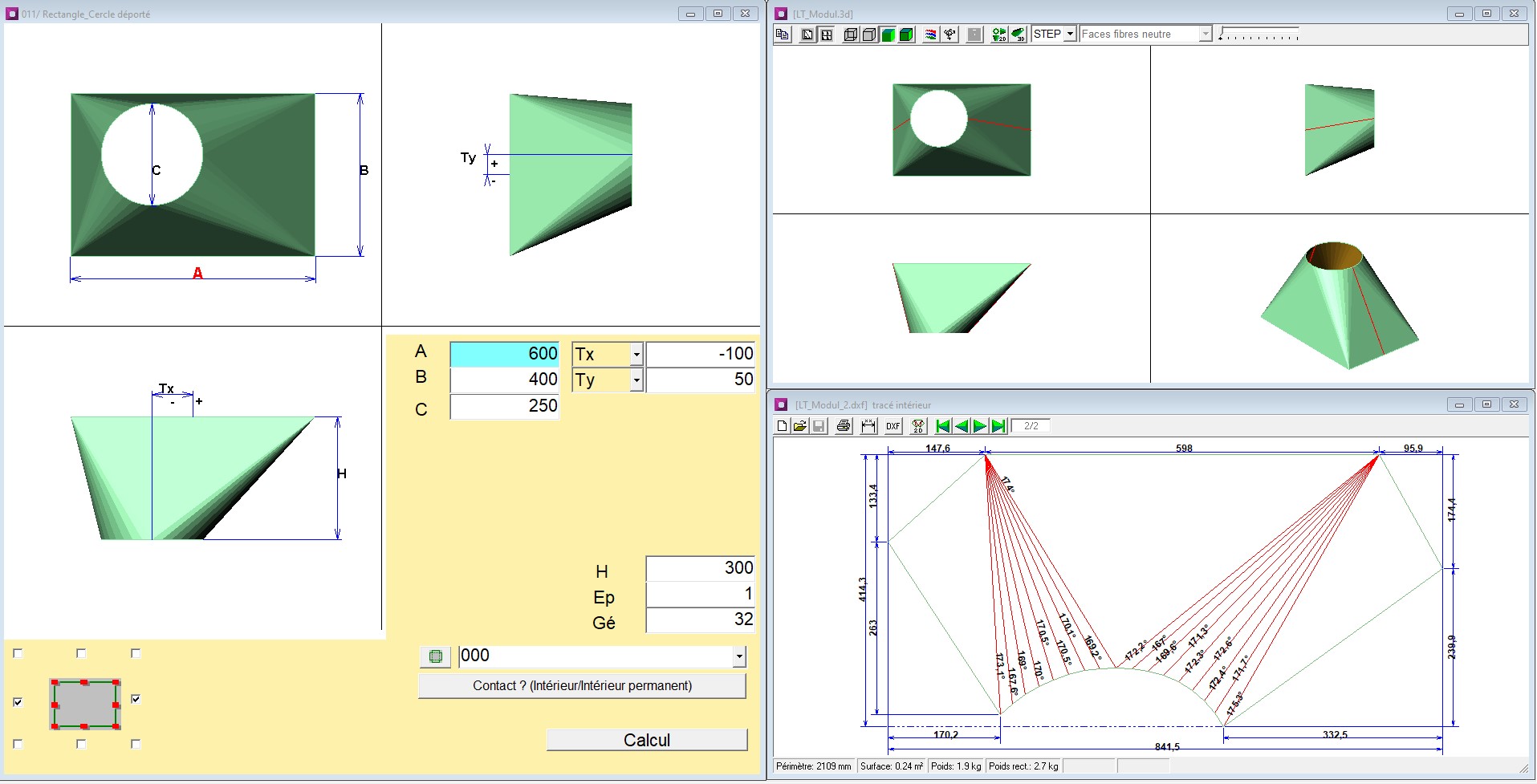Click the H value field showing 300
The height and width of the screenshot is (784, 1537).
pos(701,568)
